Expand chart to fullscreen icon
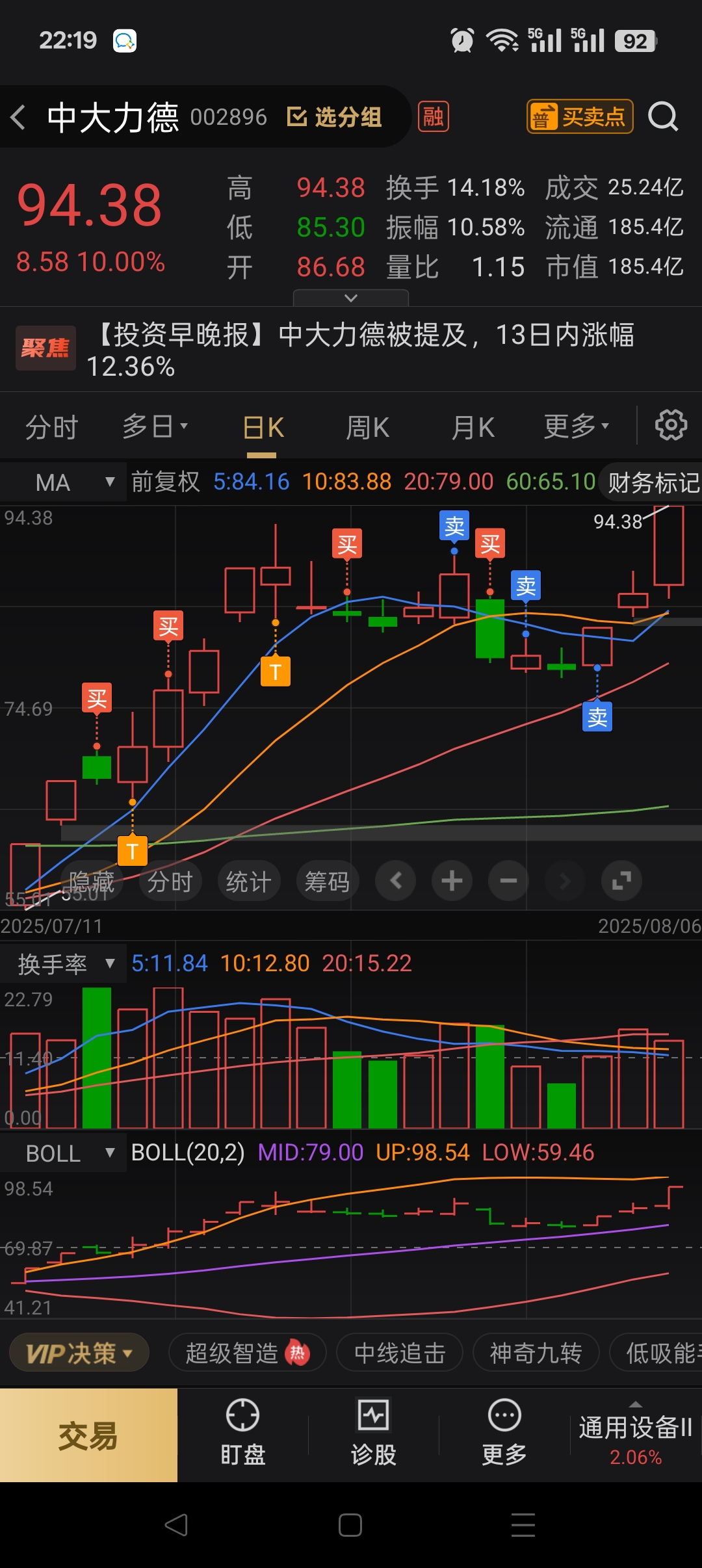Screen dimensions: 702x1568 [x=621, y=881]
